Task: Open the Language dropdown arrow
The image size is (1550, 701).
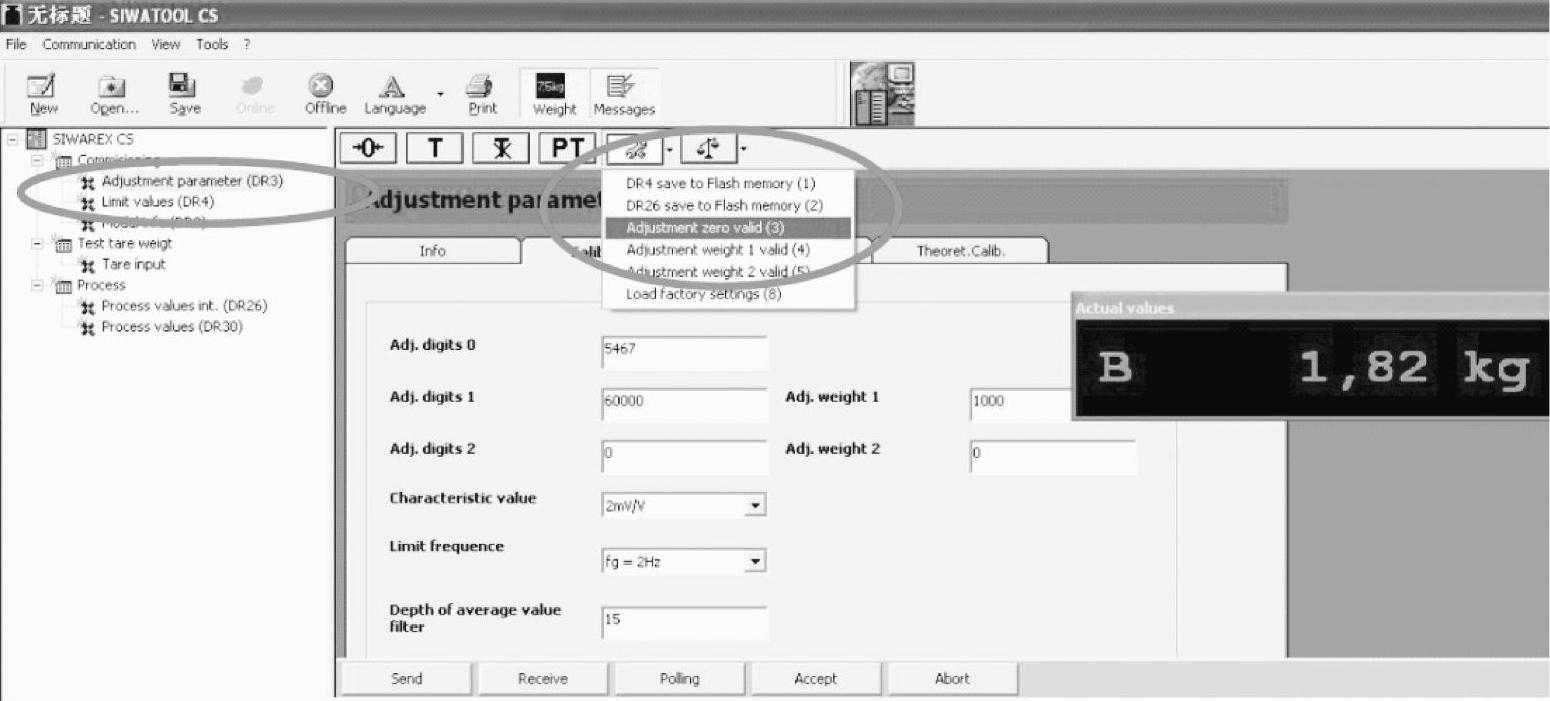Action: coord(440,95)
